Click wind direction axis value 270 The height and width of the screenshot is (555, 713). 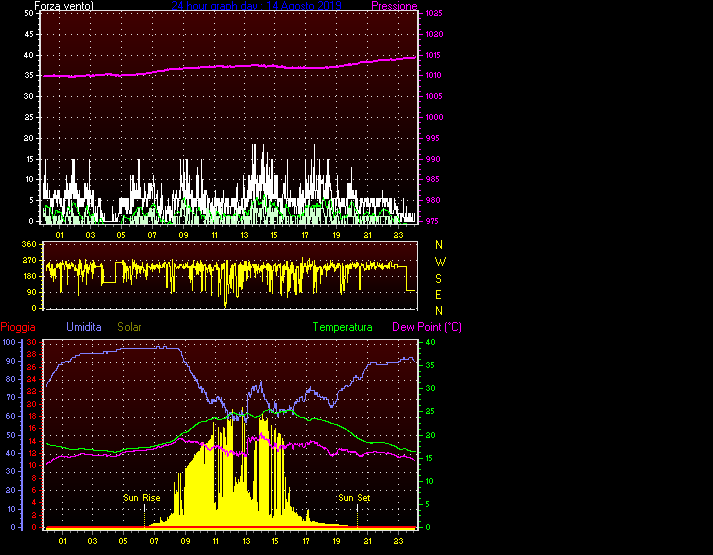pos(29,260)
